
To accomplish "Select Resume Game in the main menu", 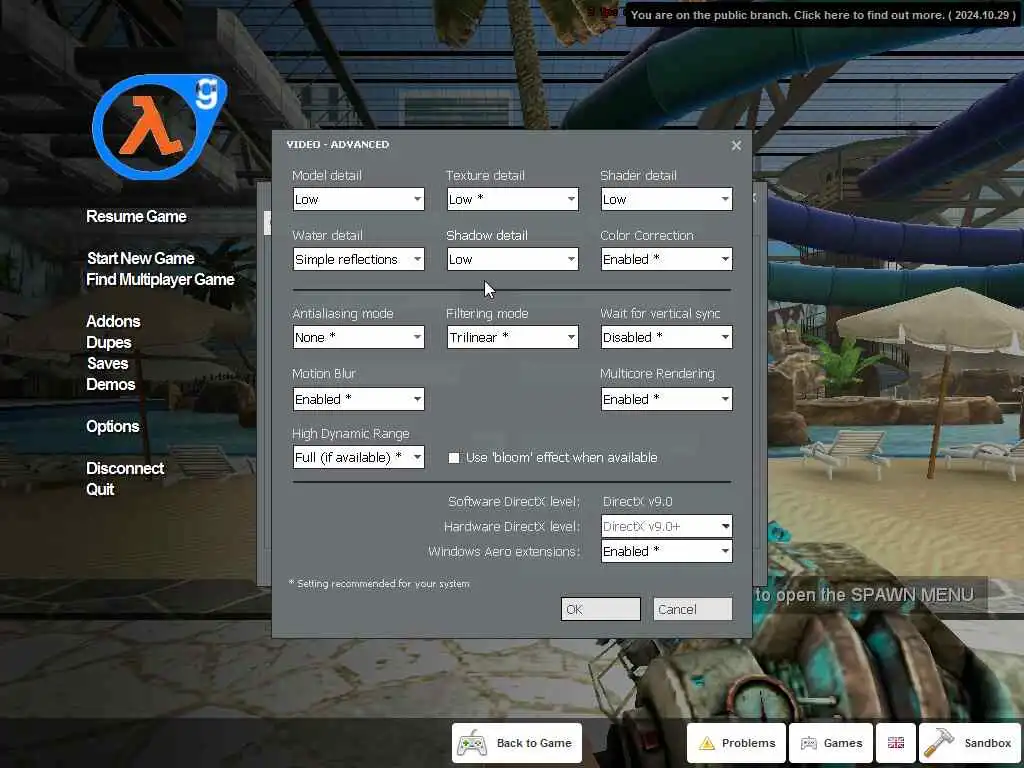I will pos(136,216).
